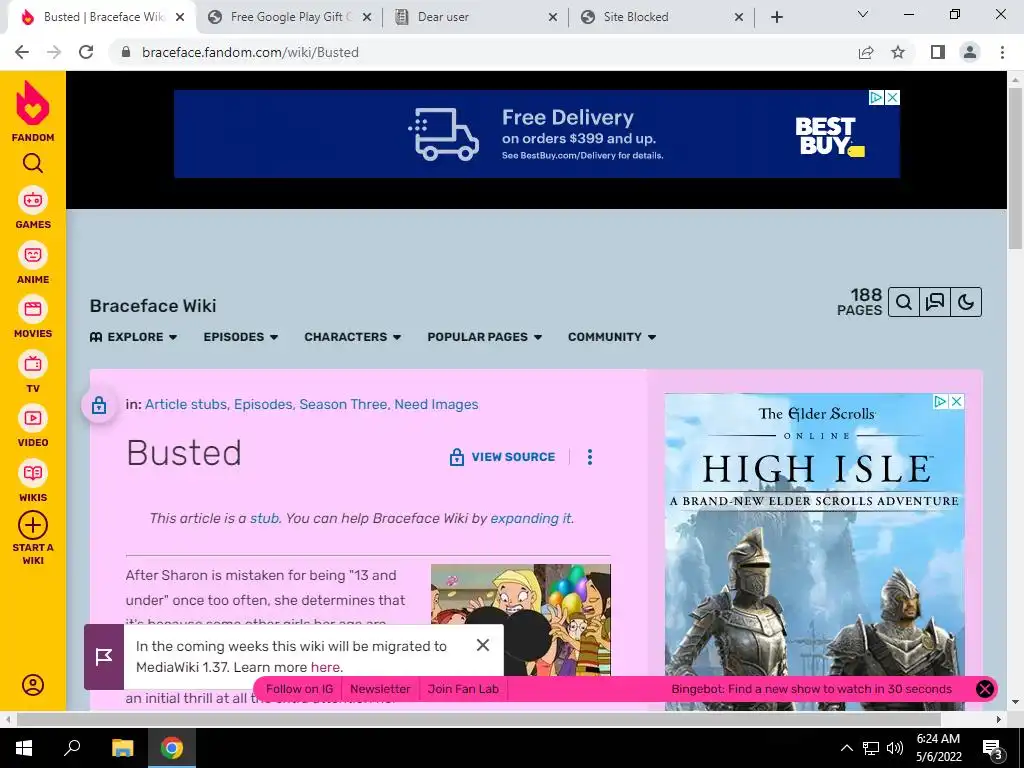Close the Best Buy banner ad
Screen dimensions: 1024x768
892,97
